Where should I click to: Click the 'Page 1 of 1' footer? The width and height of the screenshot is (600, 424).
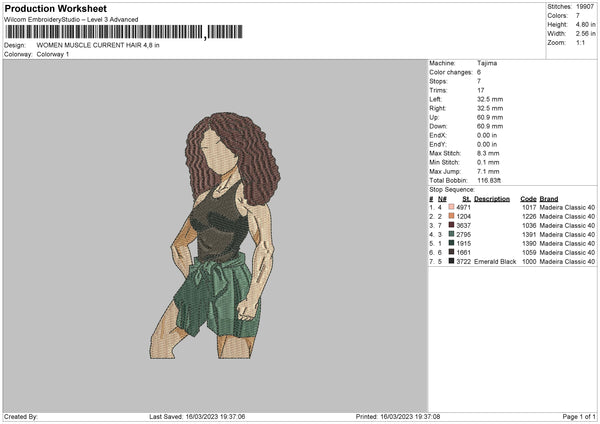(579, 417)
